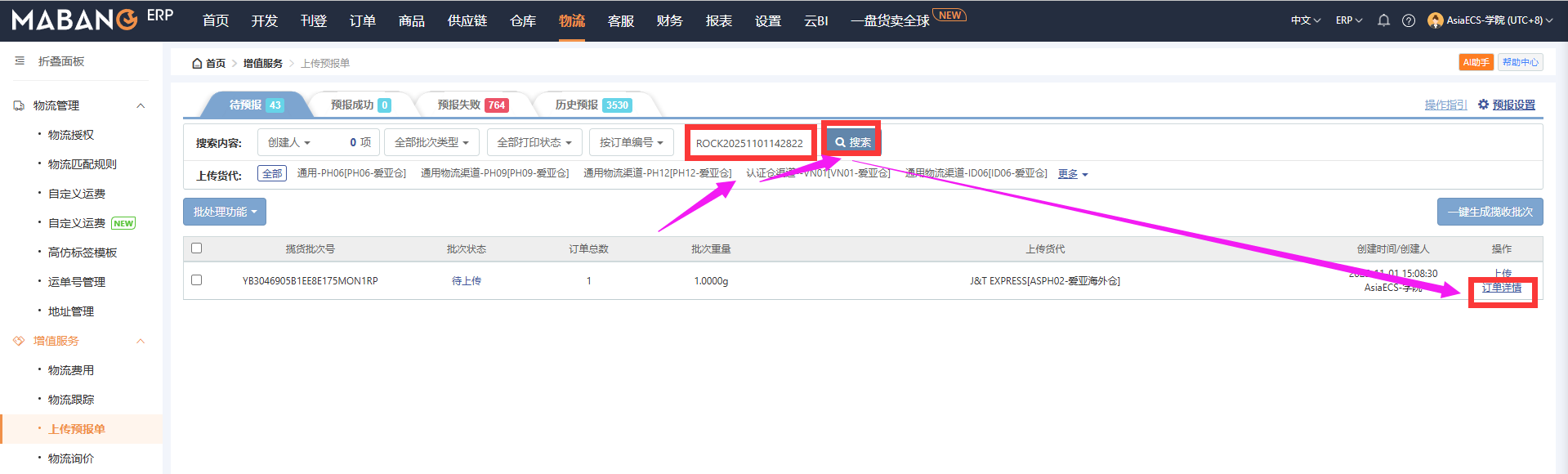The image size is (1568, 474).
Task: Switch to the 预报失败 tab
Action: tap(471, 105)
